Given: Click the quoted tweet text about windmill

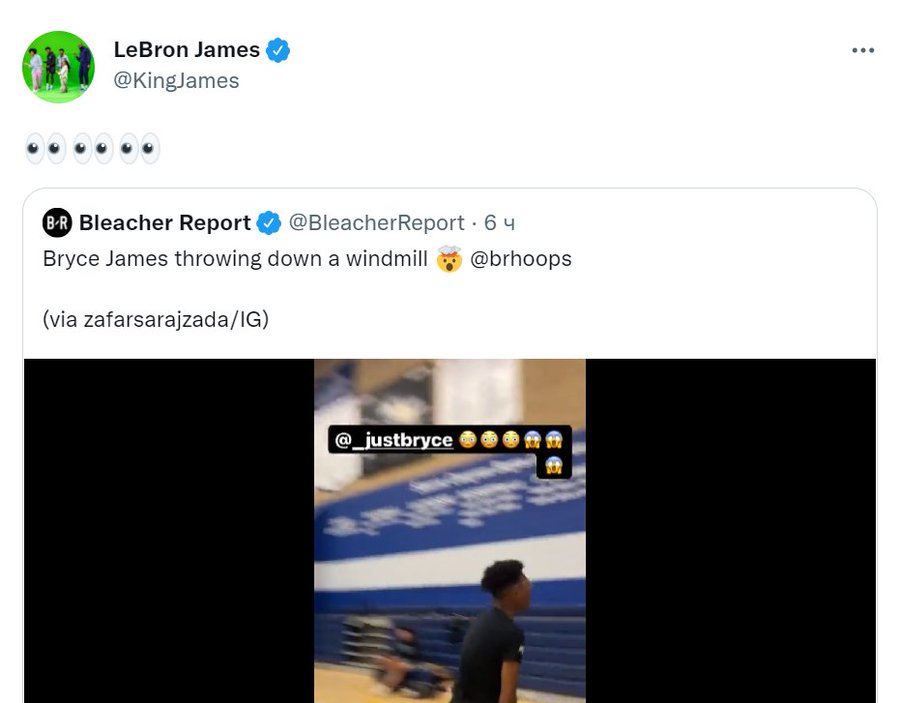Looking at the screenshot, I should tap(235, 259).
